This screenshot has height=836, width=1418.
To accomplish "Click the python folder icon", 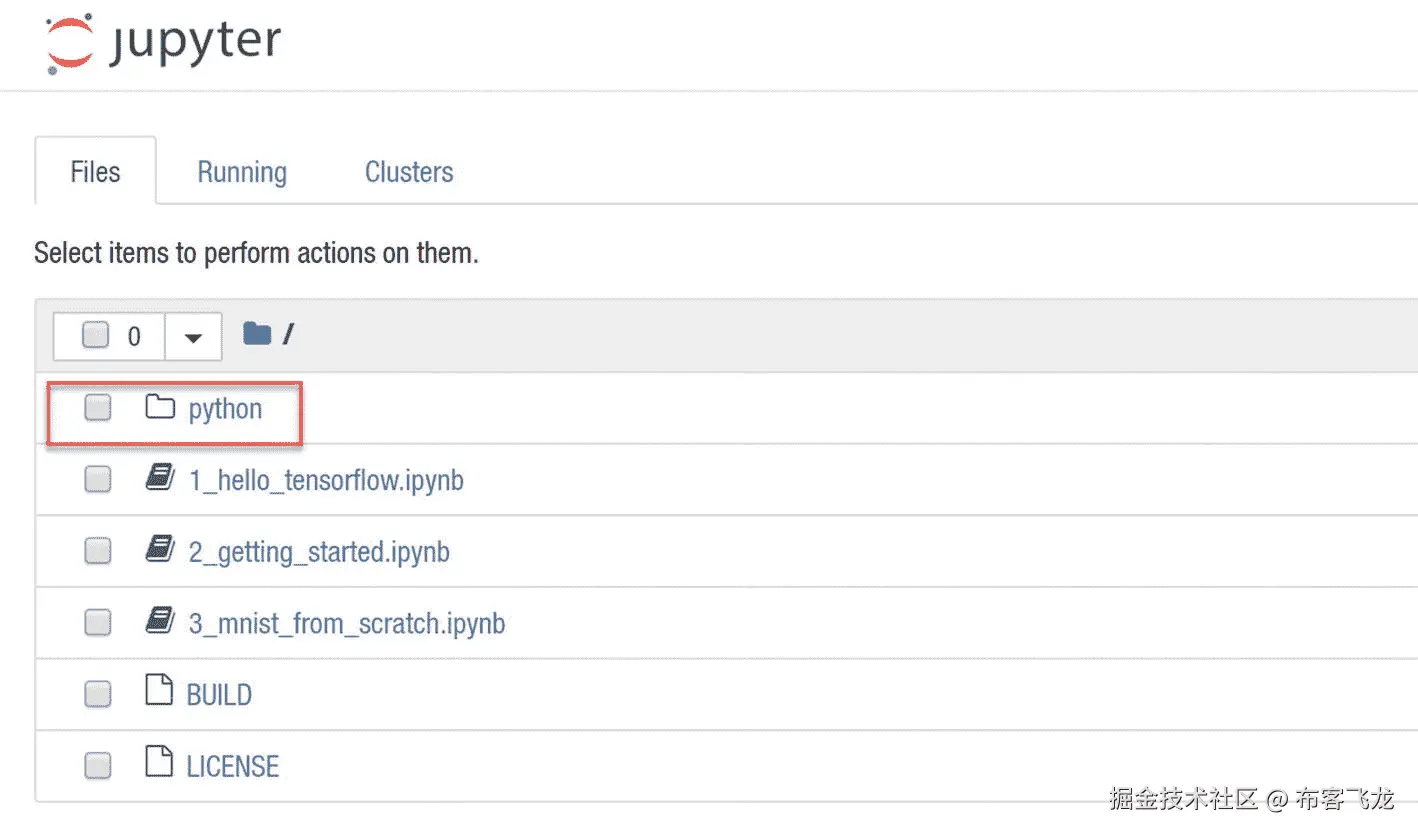I will pos(159,407).
